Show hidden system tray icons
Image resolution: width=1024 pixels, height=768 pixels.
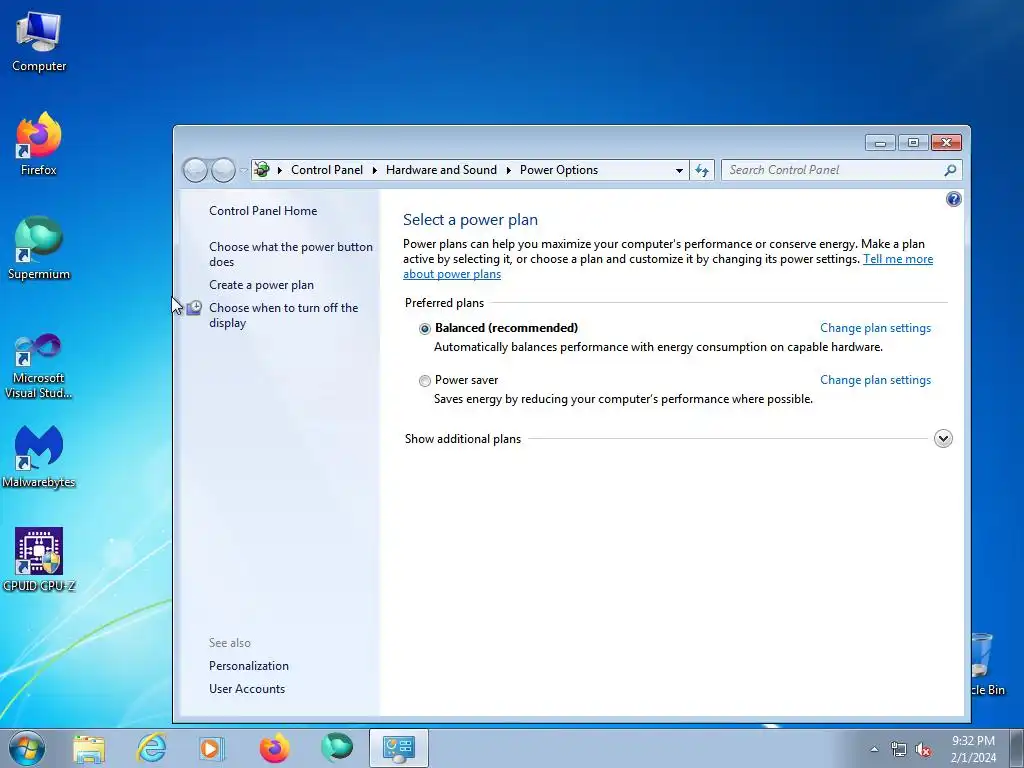(x=874, y=749)
